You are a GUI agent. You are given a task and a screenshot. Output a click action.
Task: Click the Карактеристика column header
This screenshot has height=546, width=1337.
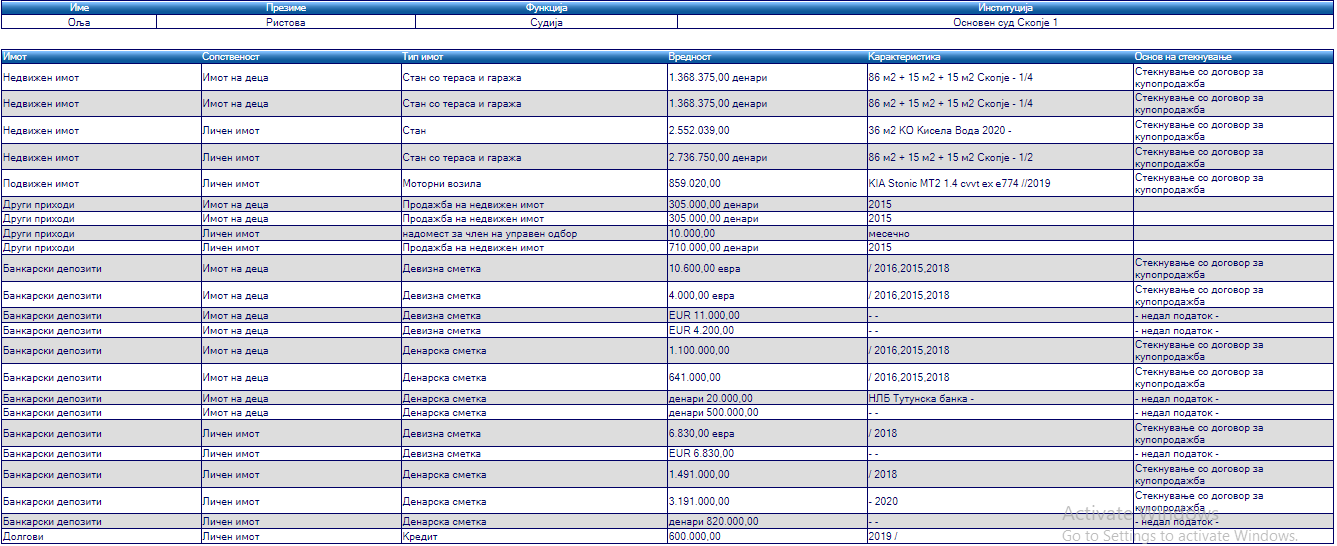tap(904, 57)
